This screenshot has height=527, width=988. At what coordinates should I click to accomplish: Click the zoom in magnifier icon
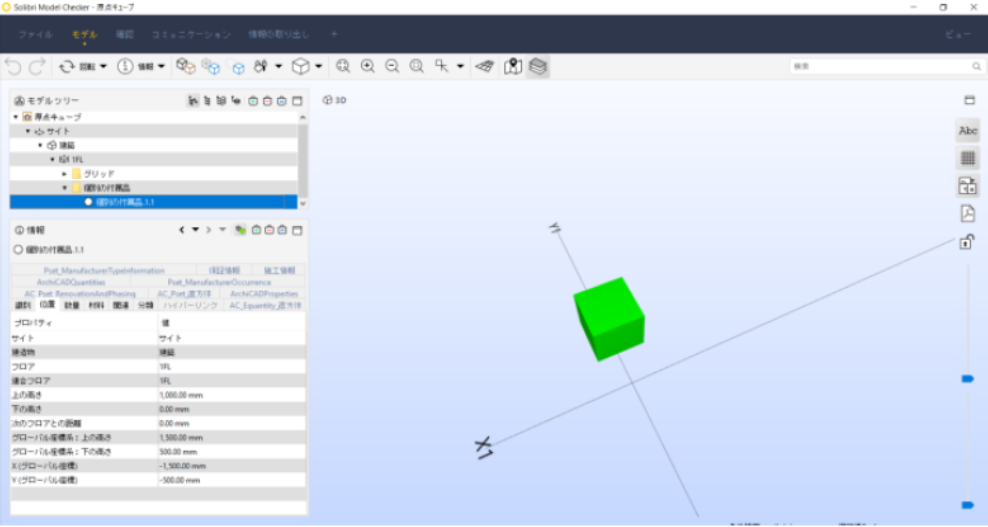point(367,66)
